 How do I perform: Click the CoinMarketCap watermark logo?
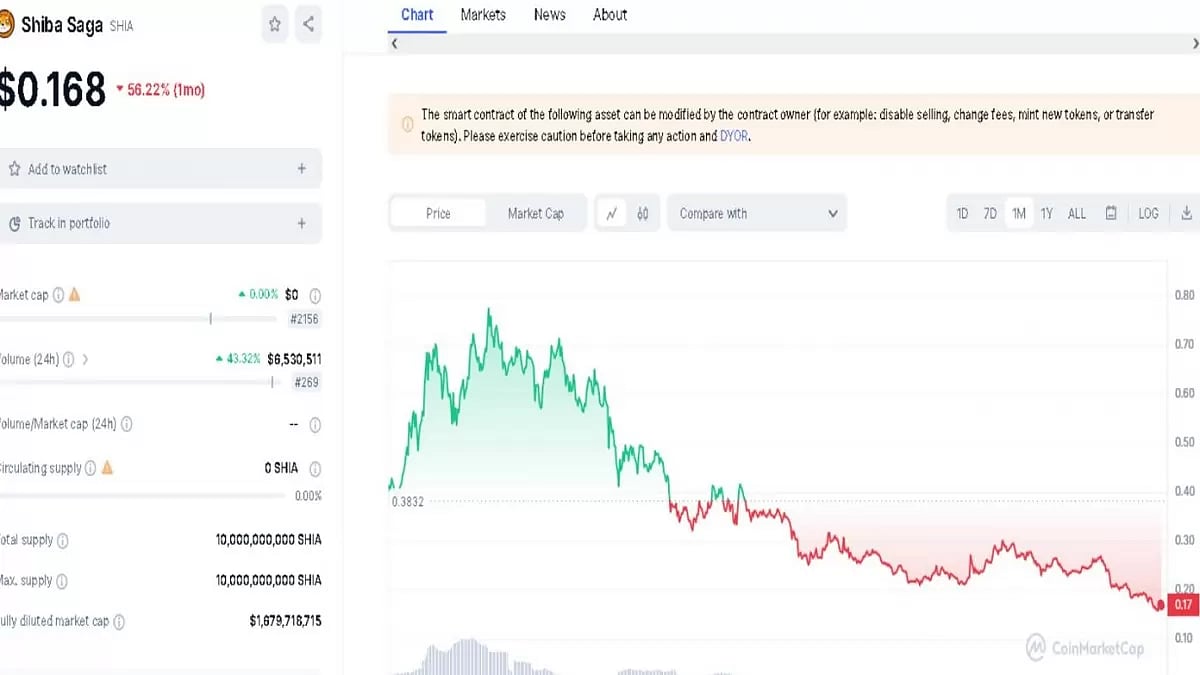pyautogui.click(x=1035, y=648)
